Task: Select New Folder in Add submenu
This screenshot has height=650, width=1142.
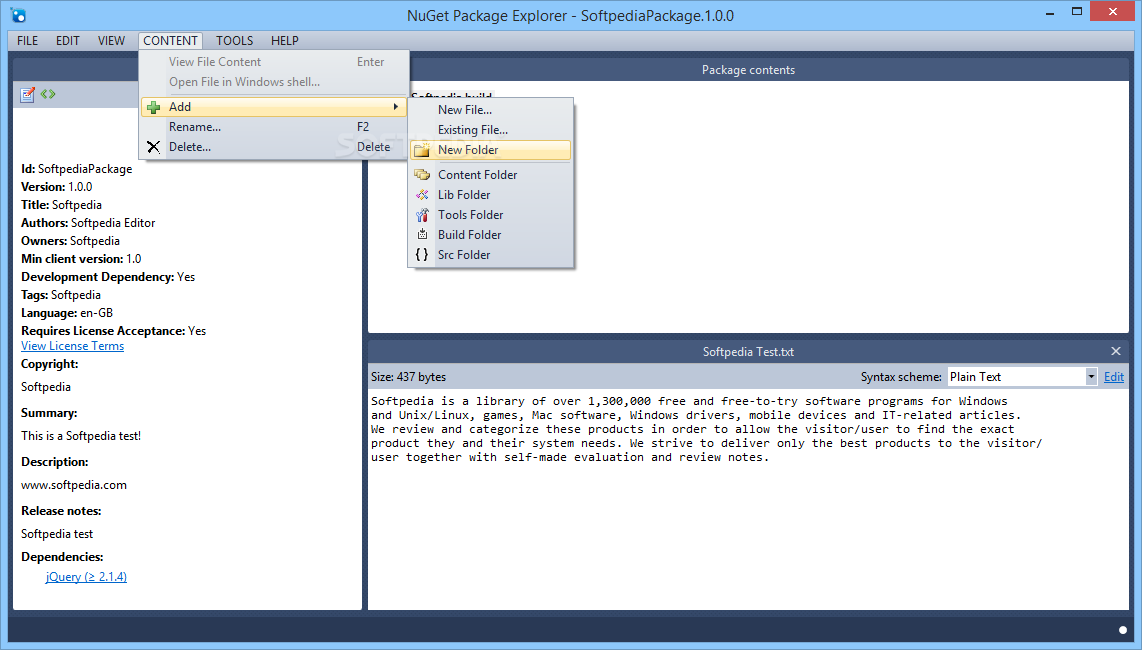Action: (x=490, y=150)
